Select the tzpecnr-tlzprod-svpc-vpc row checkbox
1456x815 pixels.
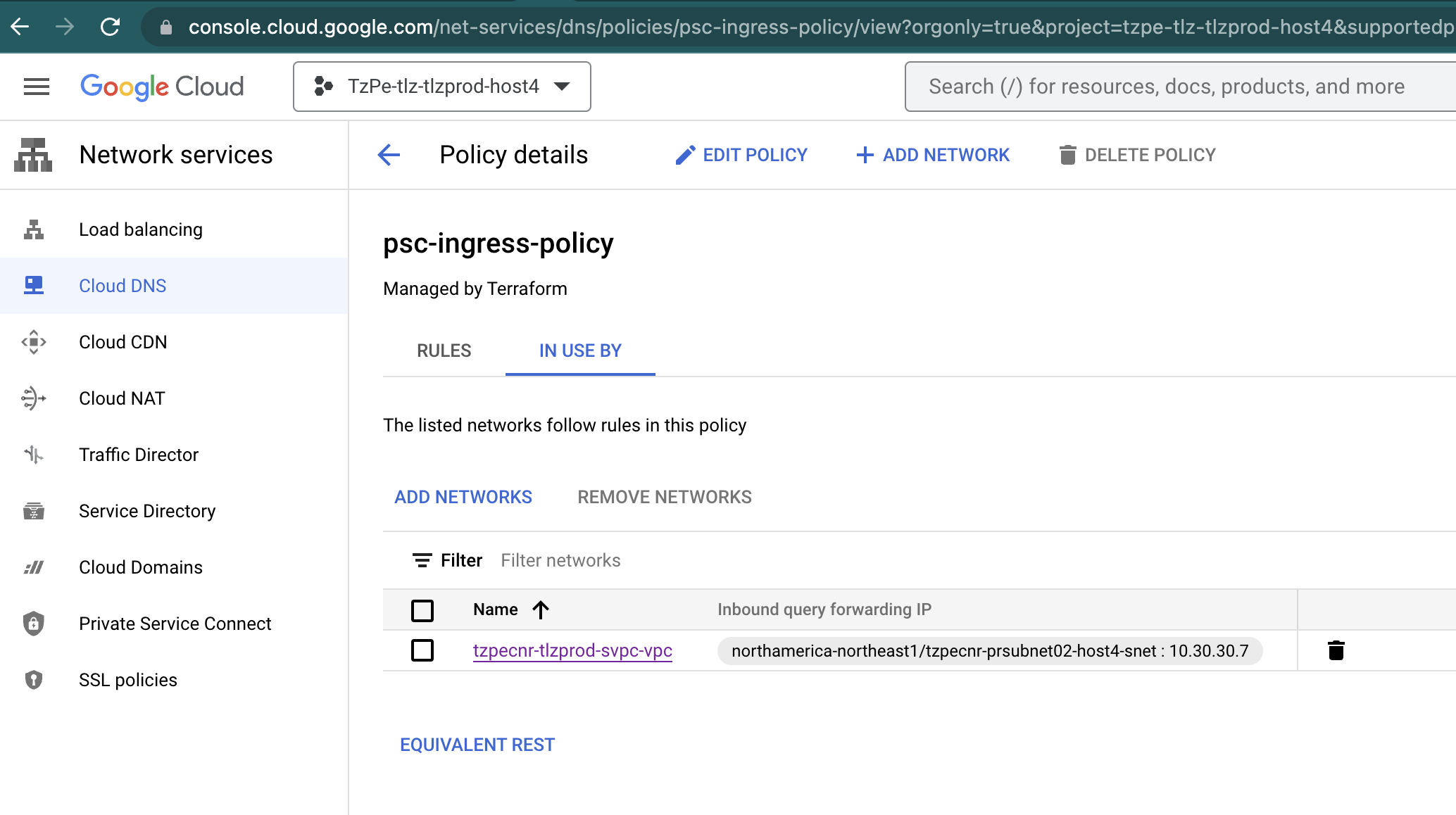[x=422, y=650]
